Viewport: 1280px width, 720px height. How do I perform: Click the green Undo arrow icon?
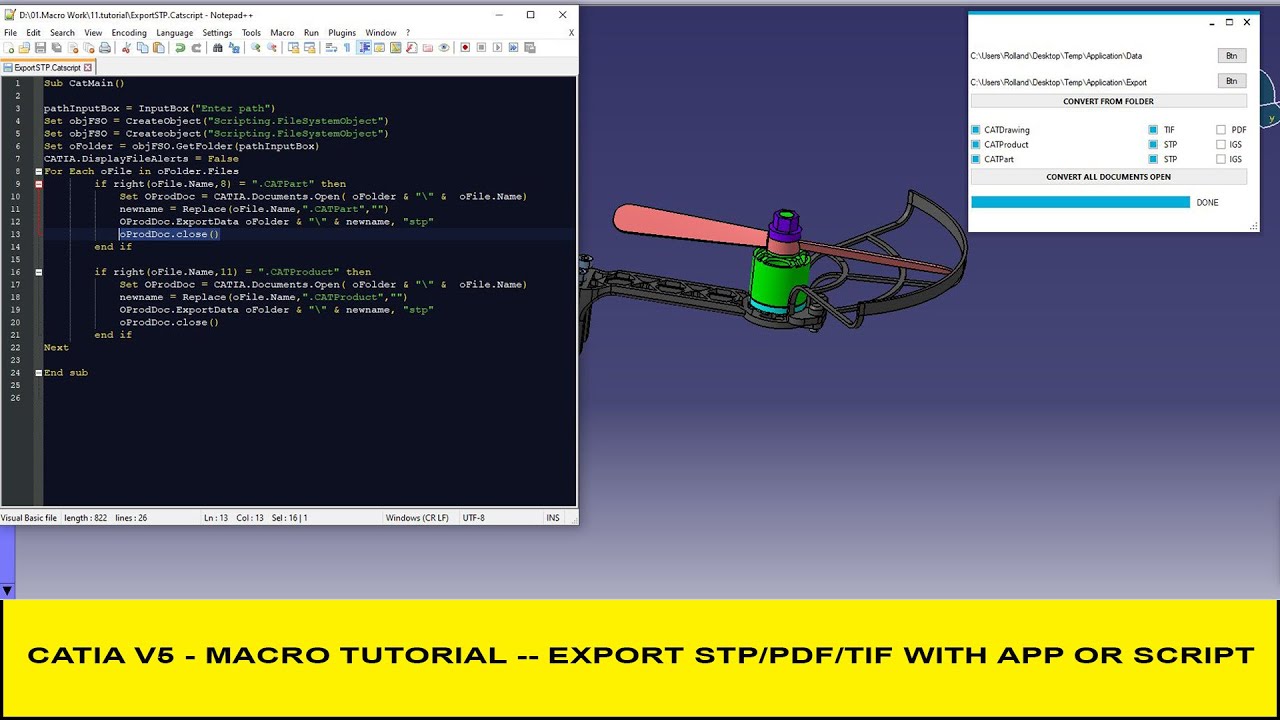coord(180,48)
